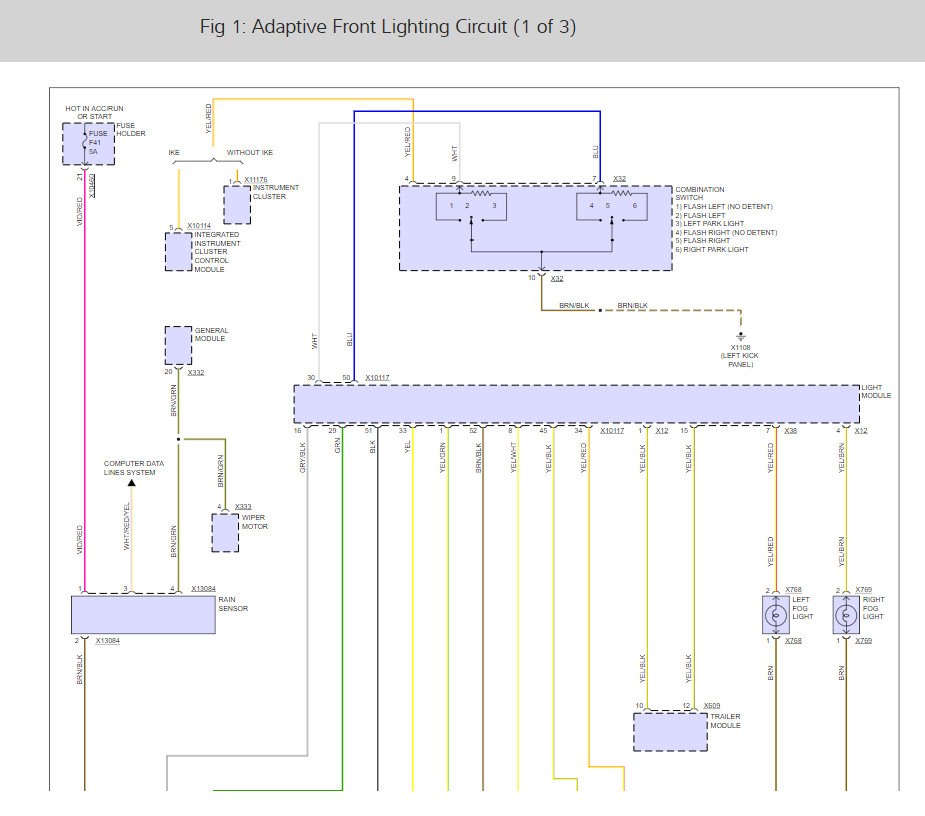The image size is (925, 816).
Task: Click the BLU wire label above light module pin 50
Action: tap(349, 339)
